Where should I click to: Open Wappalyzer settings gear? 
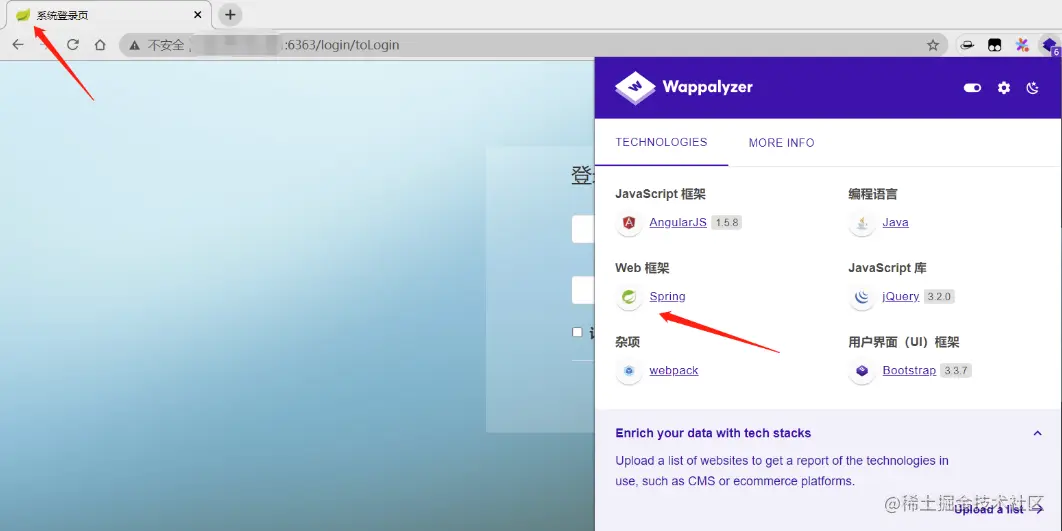1004,87
